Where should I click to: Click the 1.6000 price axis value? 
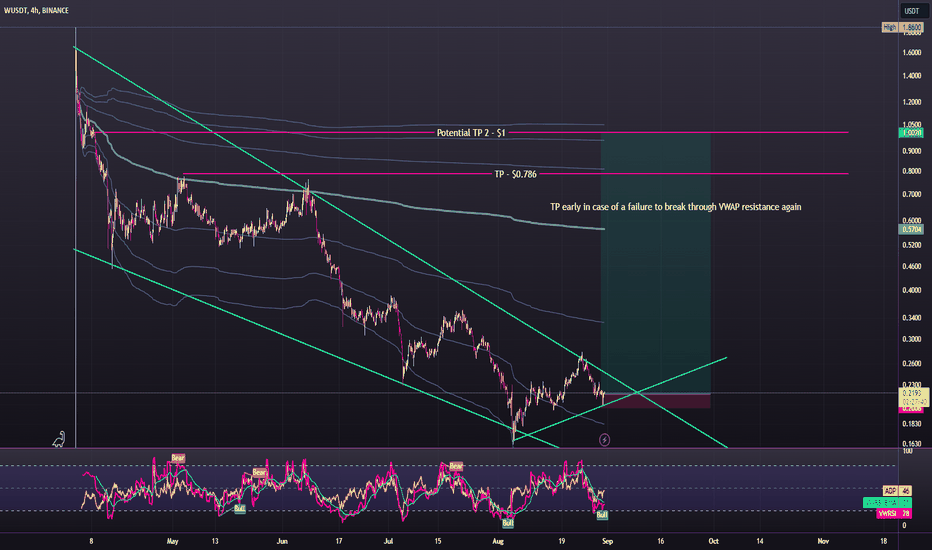[x=912, y=52]
